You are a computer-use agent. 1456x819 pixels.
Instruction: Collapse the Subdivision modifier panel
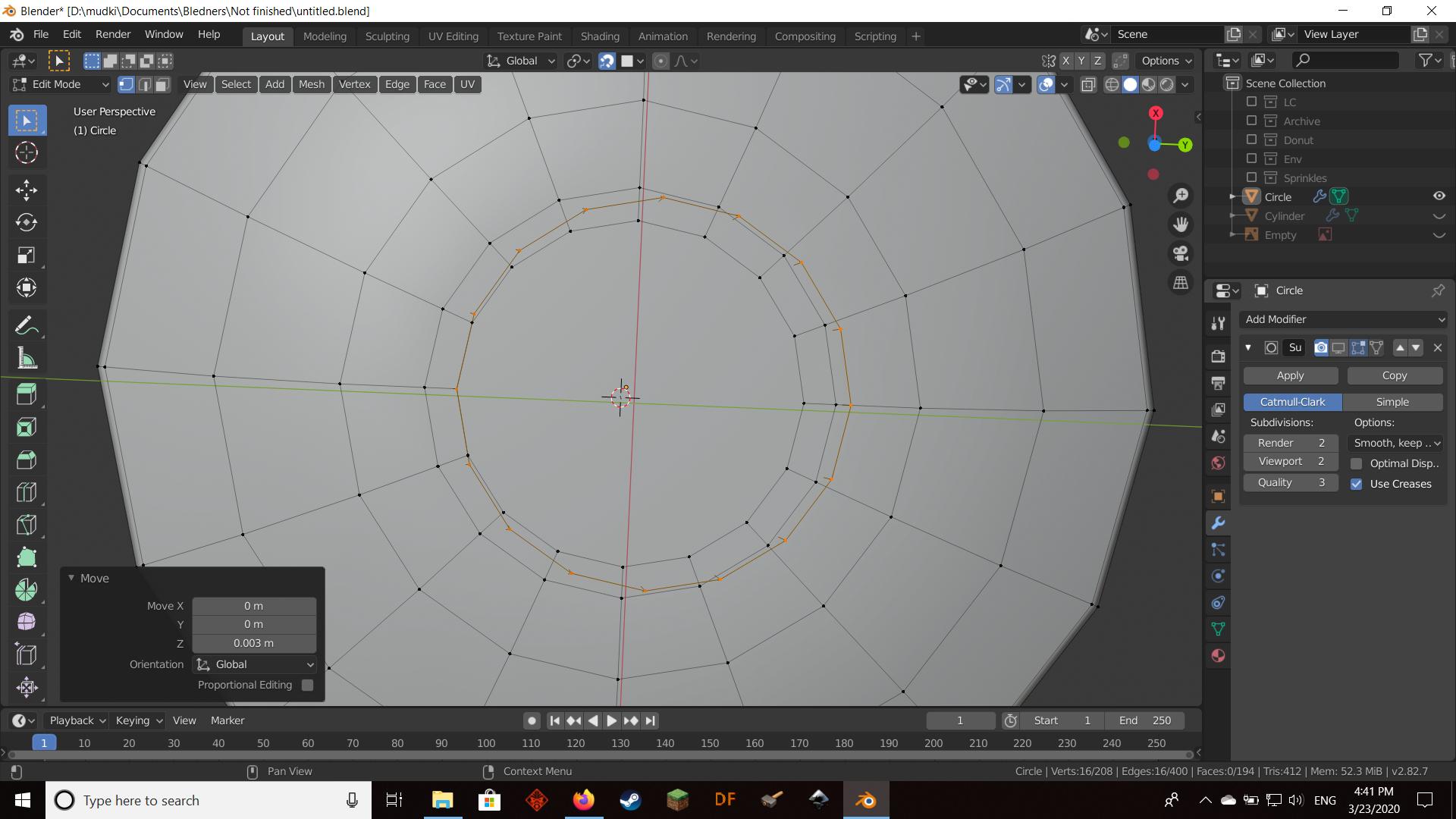(1248, 347)
